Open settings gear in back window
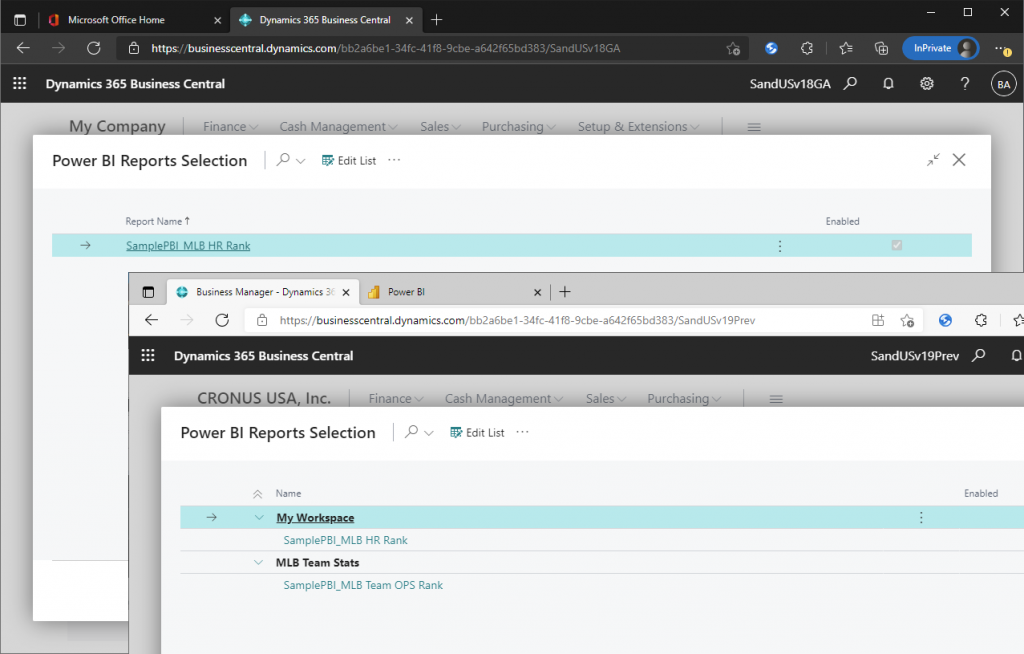This screenshot has height=654, width=1024. 927,84
